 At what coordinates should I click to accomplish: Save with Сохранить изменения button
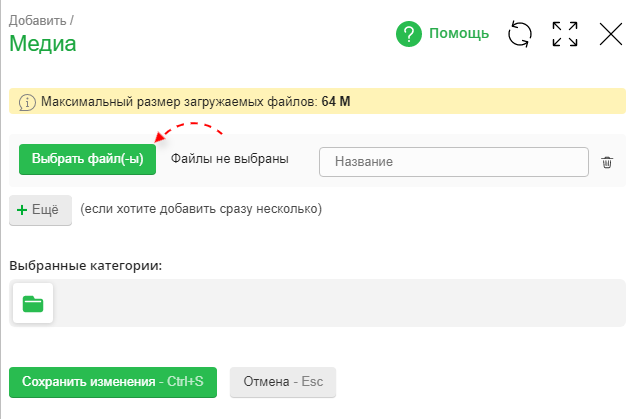pos(113,382)
